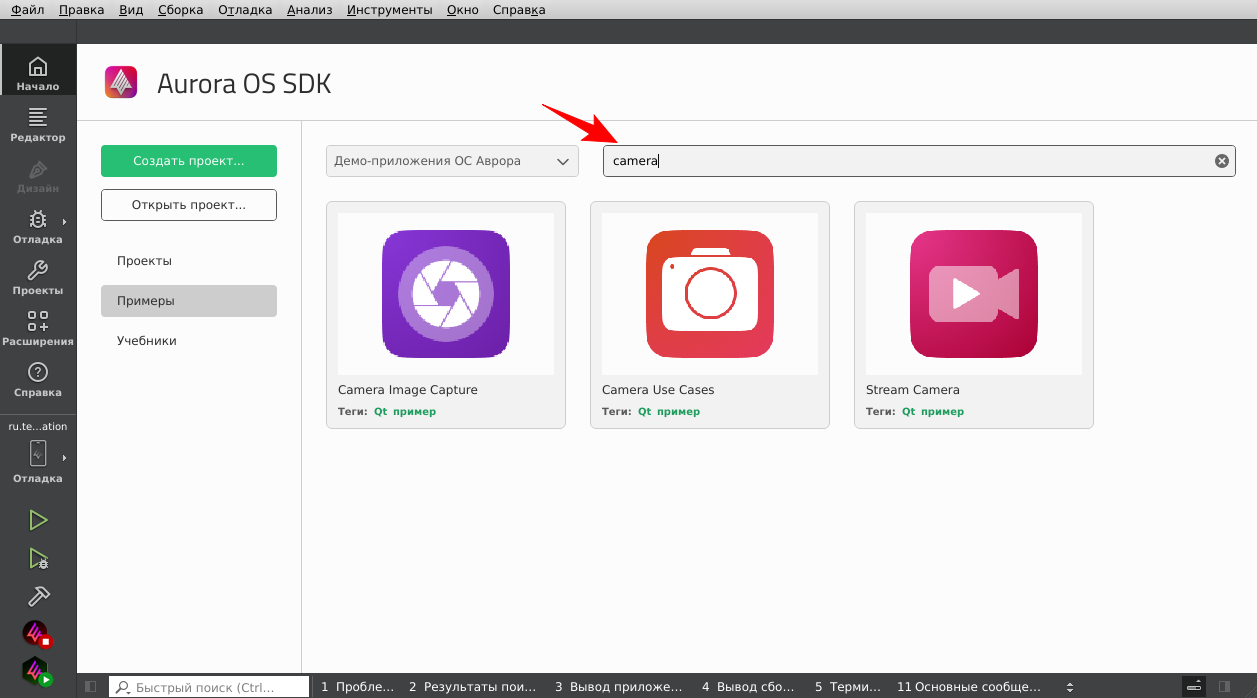Open the Проекты mode with wrench icon
Screen dimensions: 1257x698
point(38,277)
